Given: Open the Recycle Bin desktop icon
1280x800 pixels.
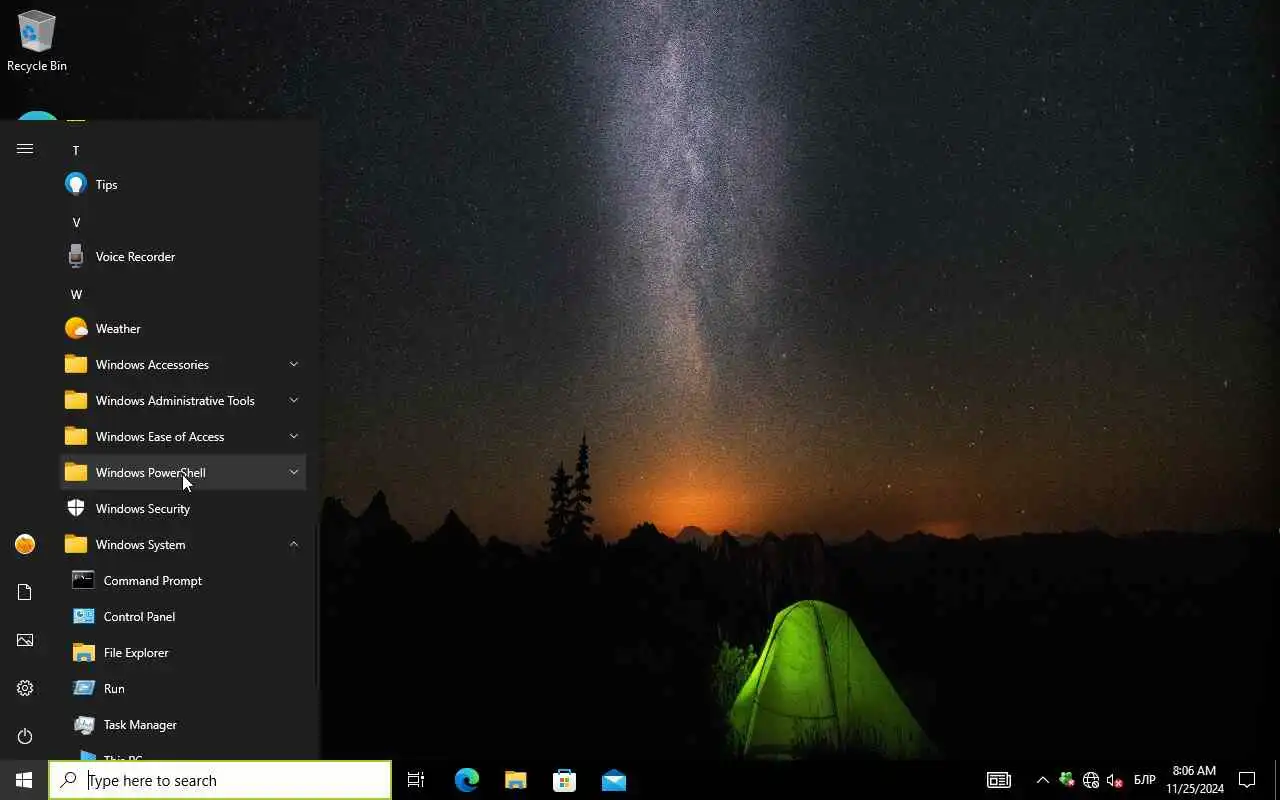Looking at the screenshot, I should coord(37,41).
